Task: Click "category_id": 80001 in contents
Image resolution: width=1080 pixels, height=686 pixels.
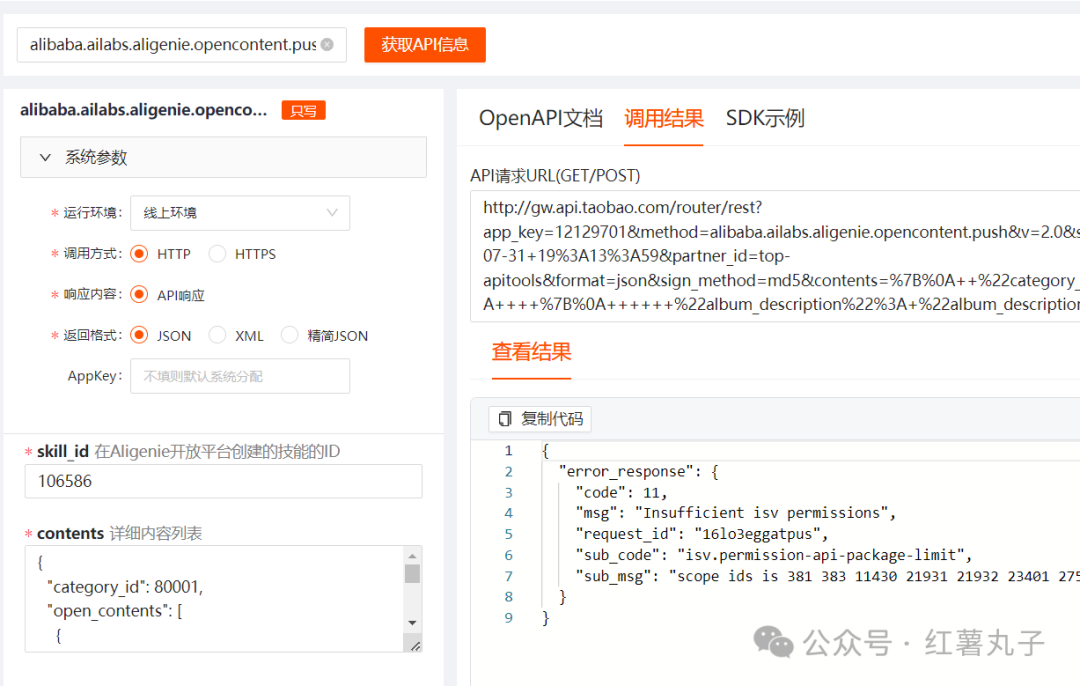Action: coord(125,587)
